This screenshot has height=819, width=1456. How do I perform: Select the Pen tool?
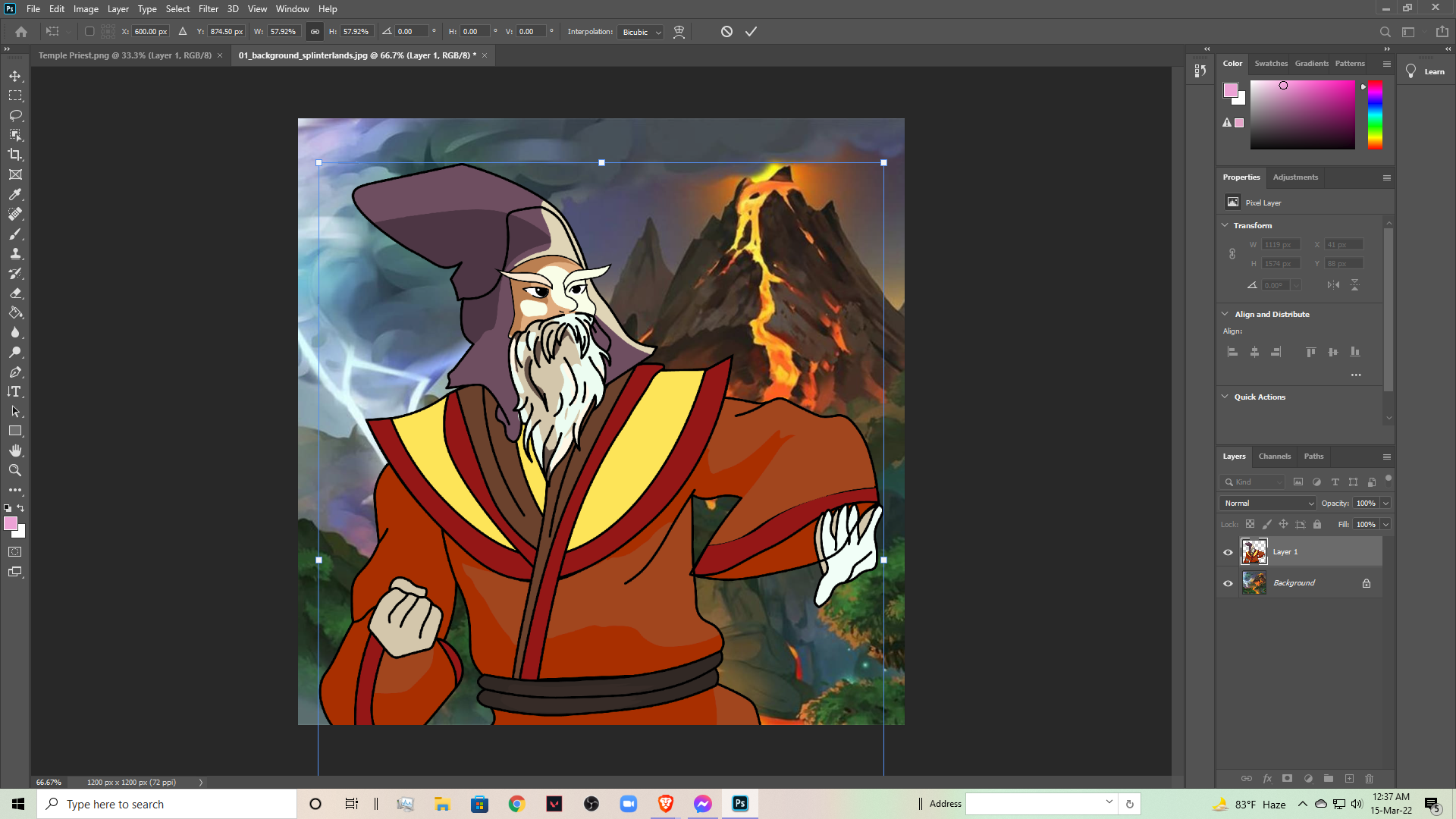point(15,372)
